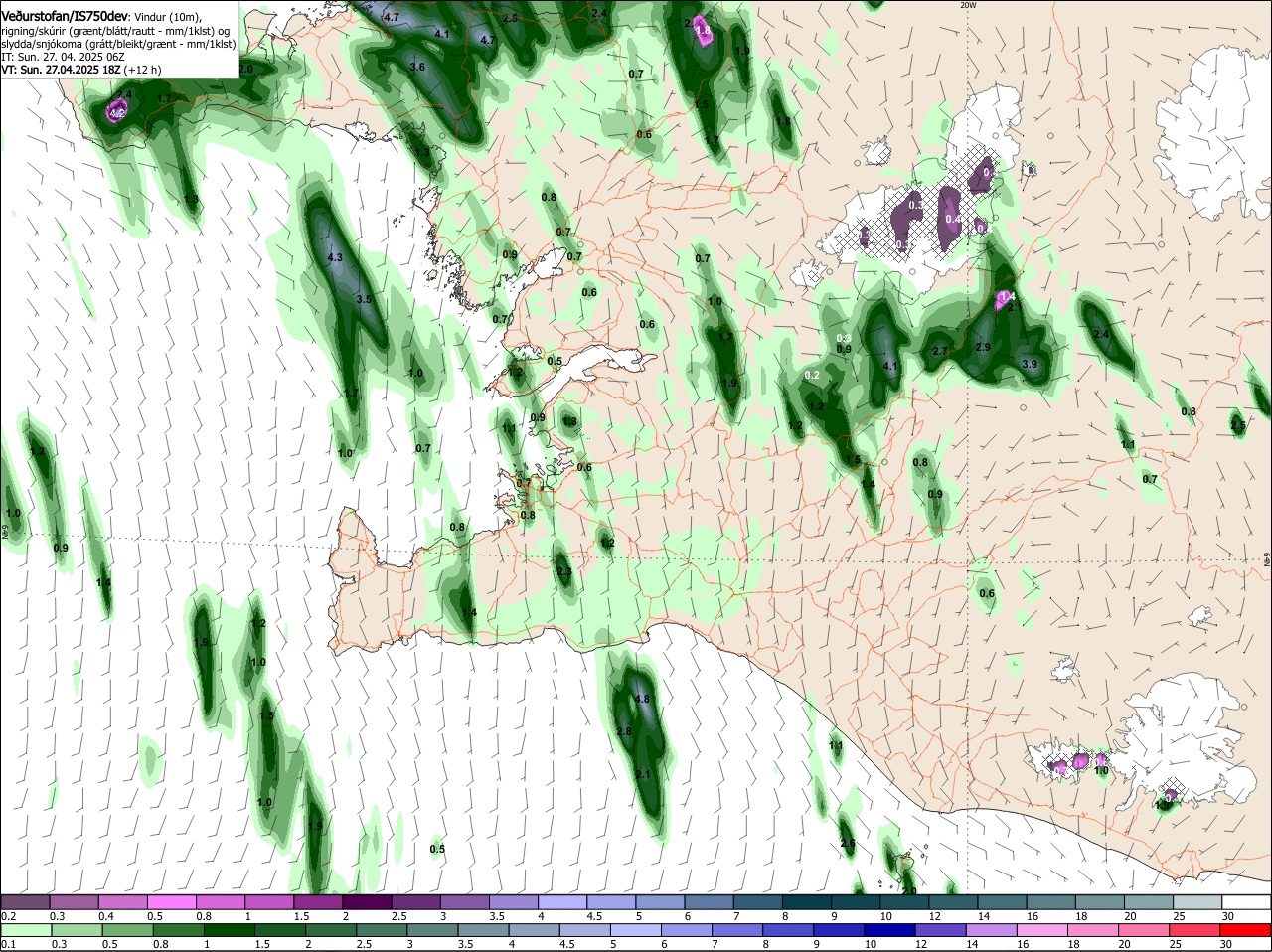Click the 3.9 precipitation value on the map
Screen dimensions: 1272x952
[1030, 364]
